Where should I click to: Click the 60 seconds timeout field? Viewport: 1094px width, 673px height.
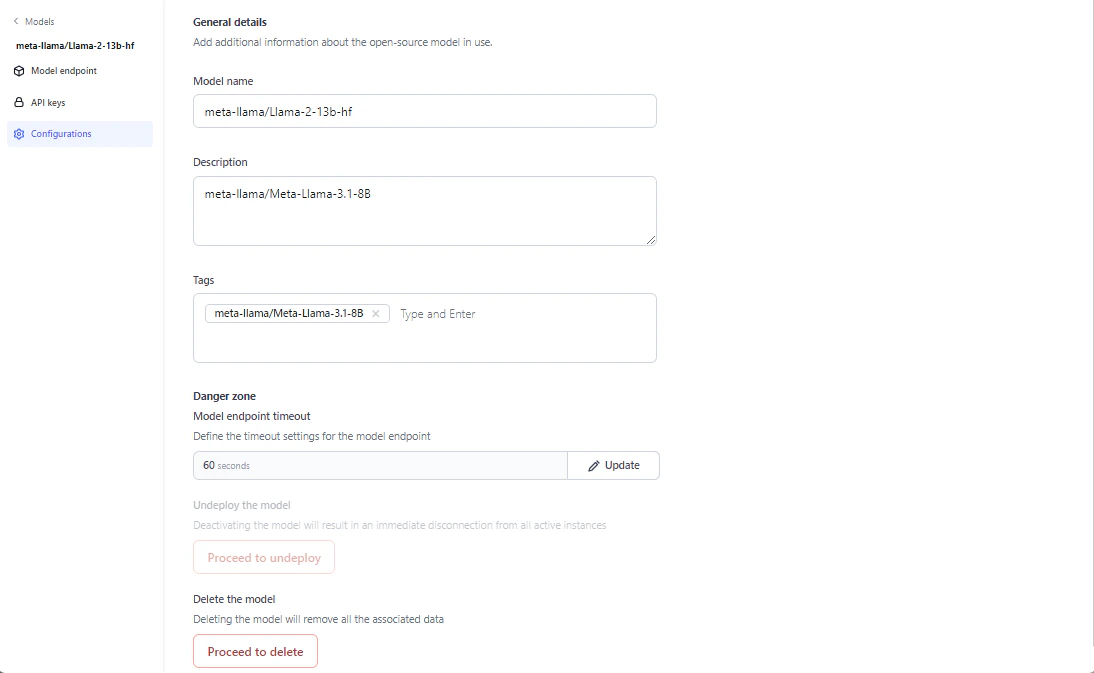380,465
